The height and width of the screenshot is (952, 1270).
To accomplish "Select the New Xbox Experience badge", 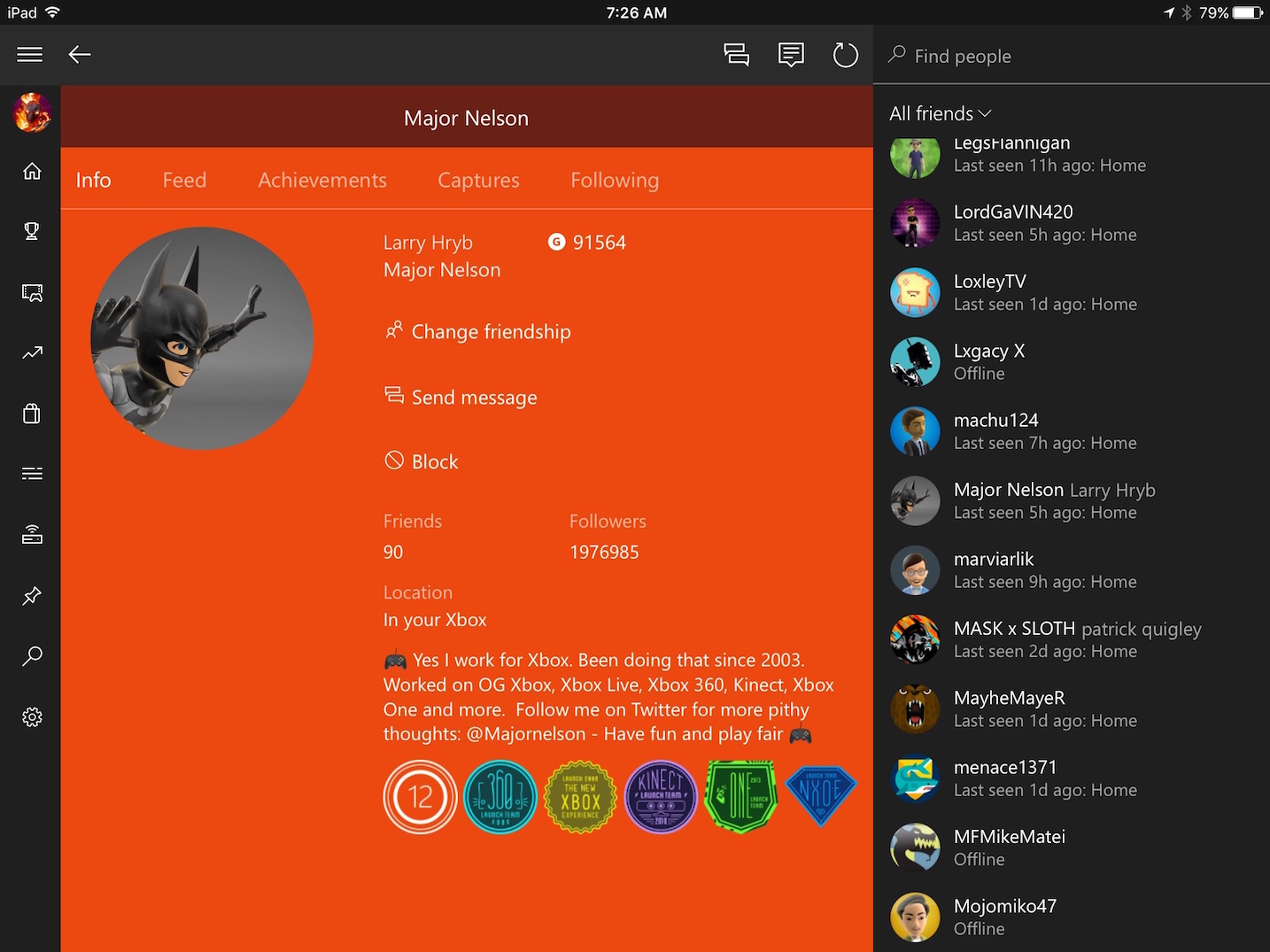I will pyautogui.click(x=580, y=797).
